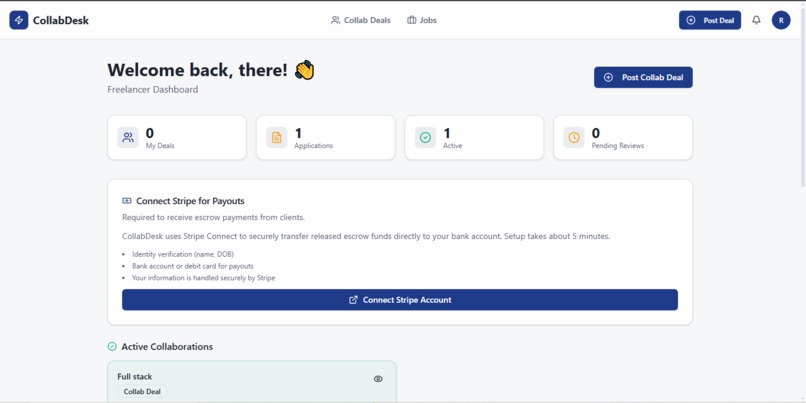Open the Applications stat card
The width and height of the screenshot is (806, 403).
(x=325, y=138)
